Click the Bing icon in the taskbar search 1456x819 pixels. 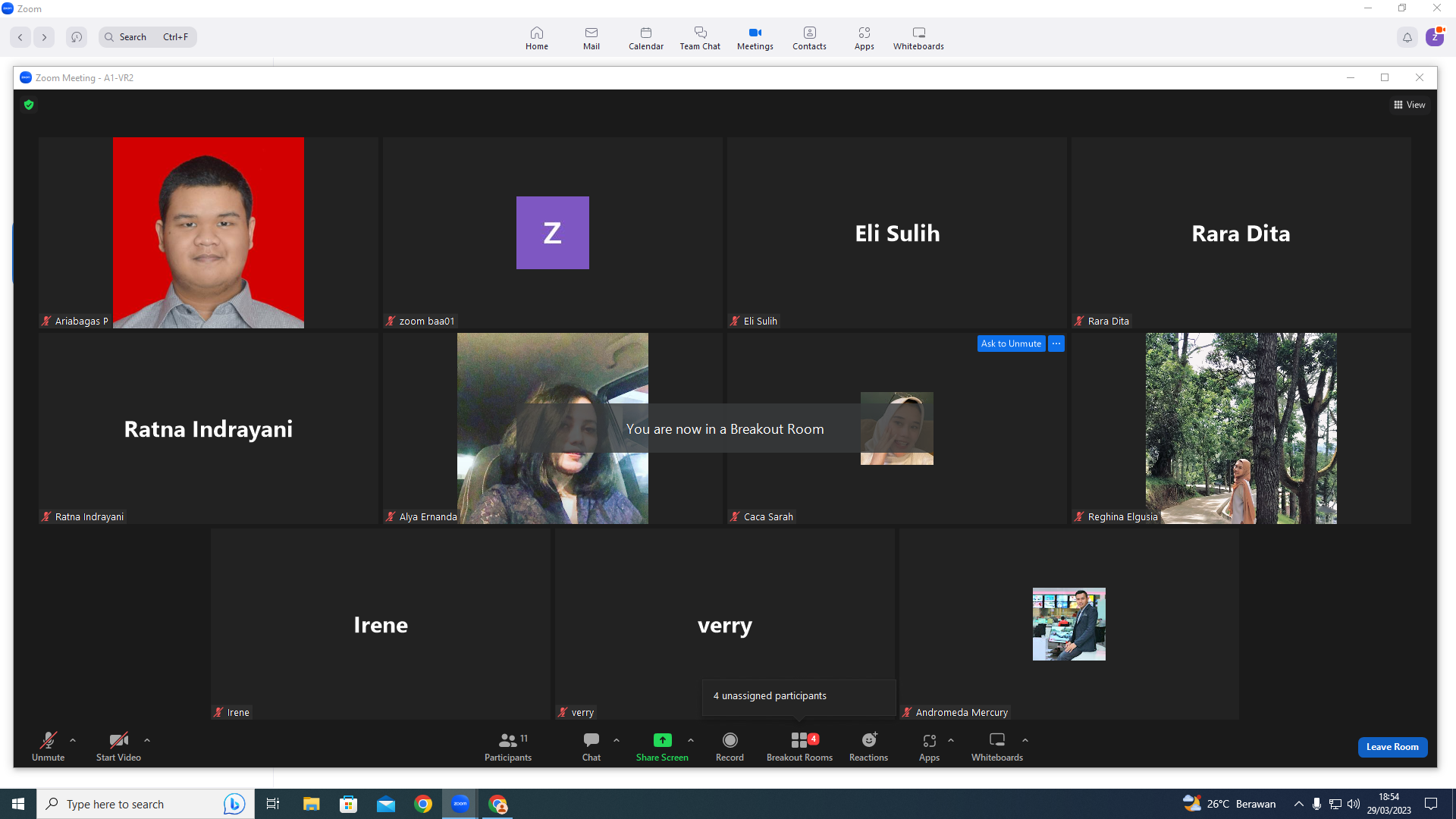[x=234, y=804]
